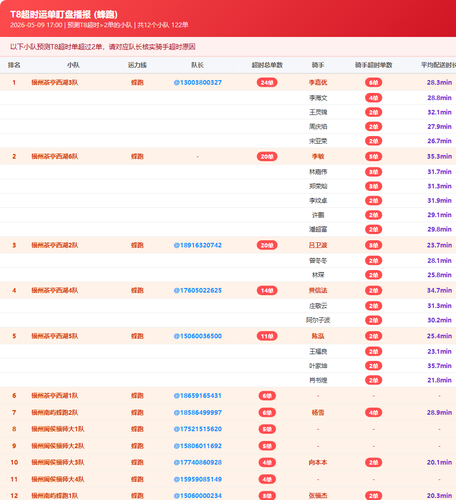Open captain link @13003800327
Screen dimensions: 456x500
198,82
